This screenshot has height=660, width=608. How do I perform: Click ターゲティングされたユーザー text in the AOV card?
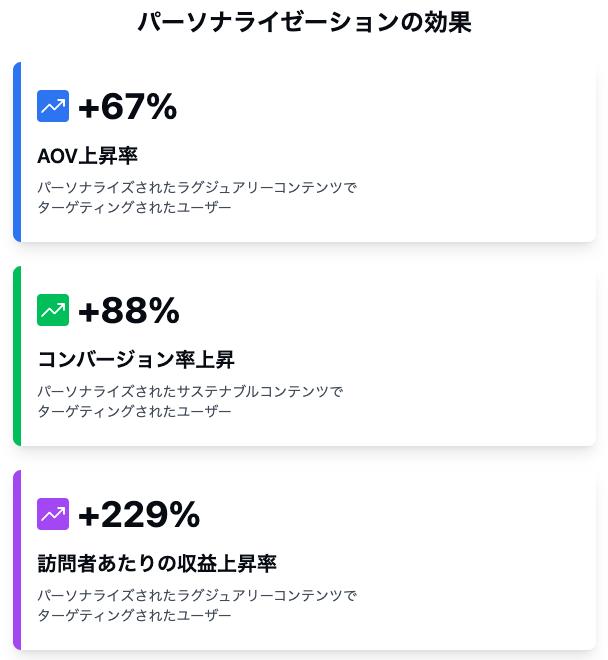[134, 207]
